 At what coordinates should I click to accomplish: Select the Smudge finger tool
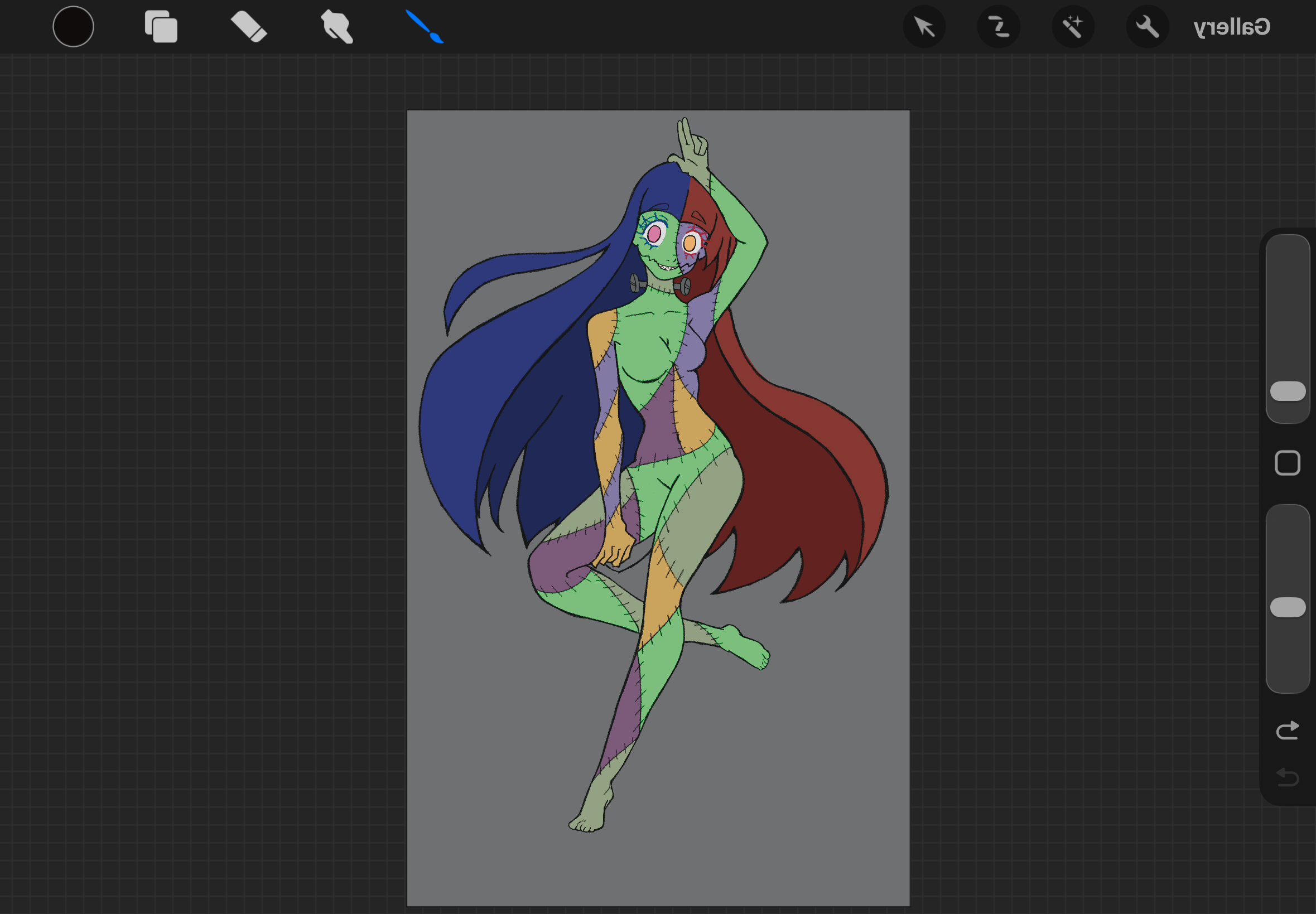coord(336,26)
